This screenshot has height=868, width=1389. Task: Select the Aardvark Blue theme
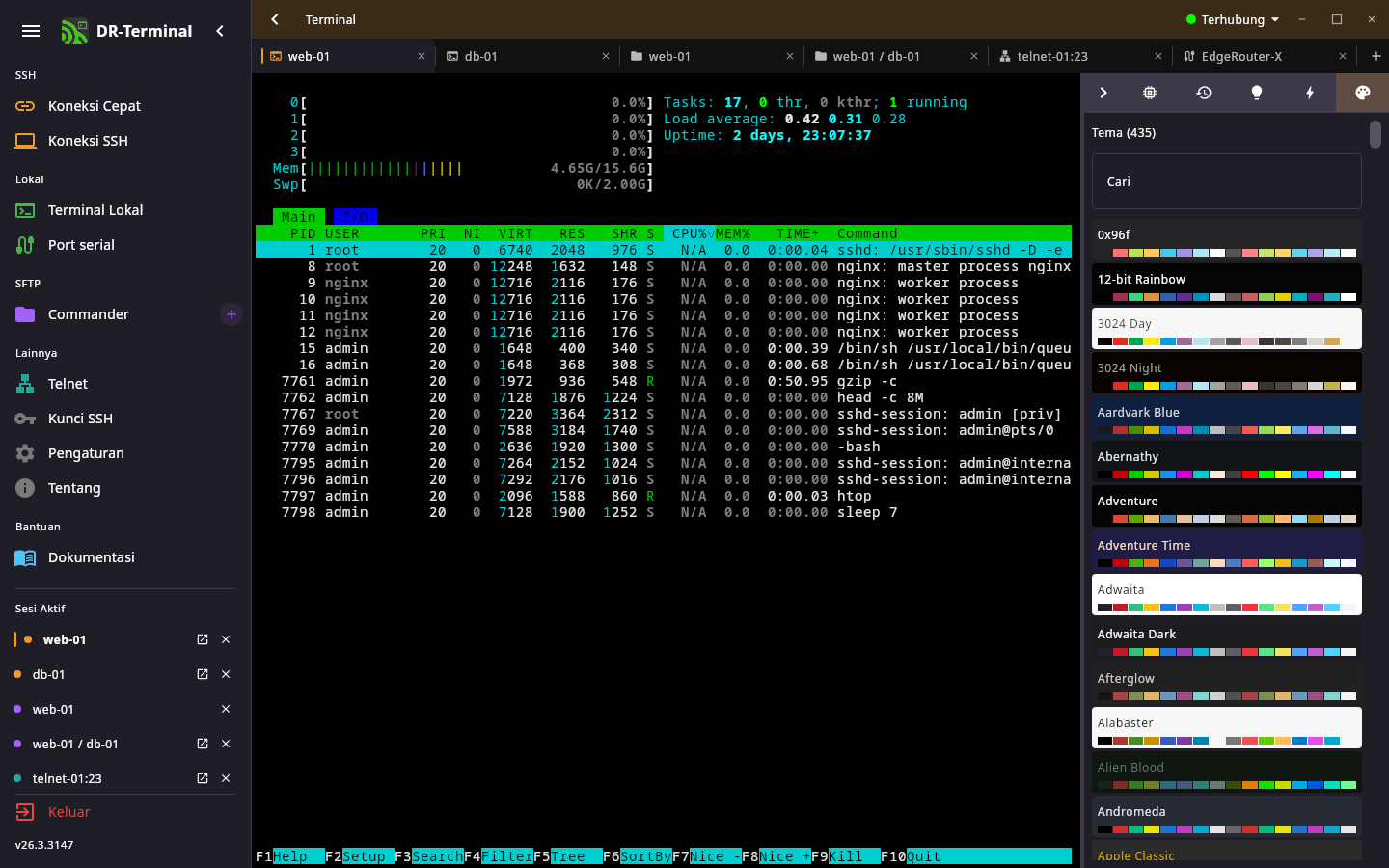(1227, 417)
